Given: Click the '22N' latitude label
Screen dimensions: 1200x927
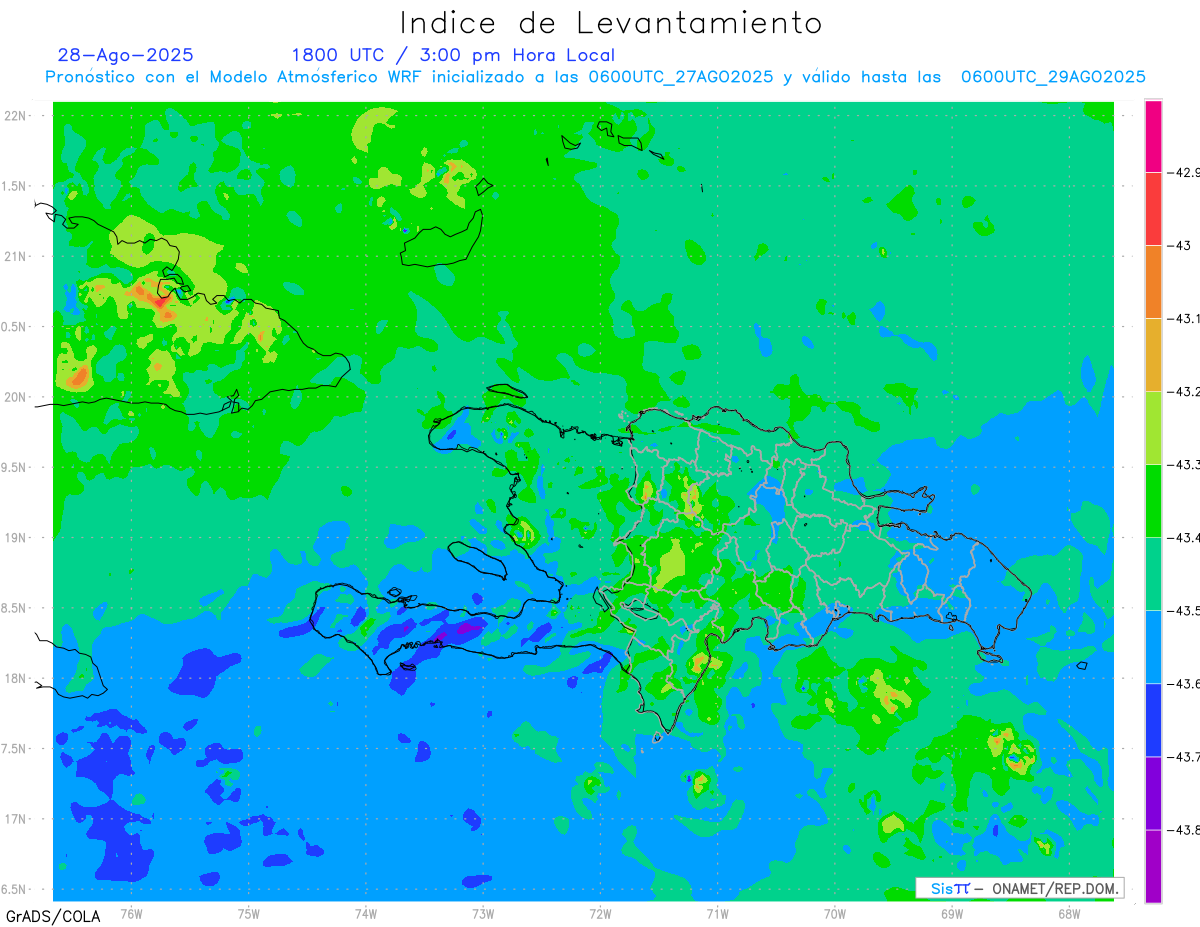Looking at the screenshot, I should [x=15, y=116].
